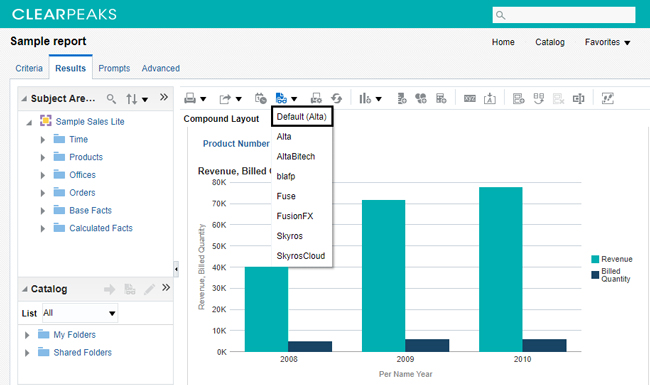Expand the Products folder
Image resolution: width=650 pixels, height=385 pixels.
click(x=42, y=157)
